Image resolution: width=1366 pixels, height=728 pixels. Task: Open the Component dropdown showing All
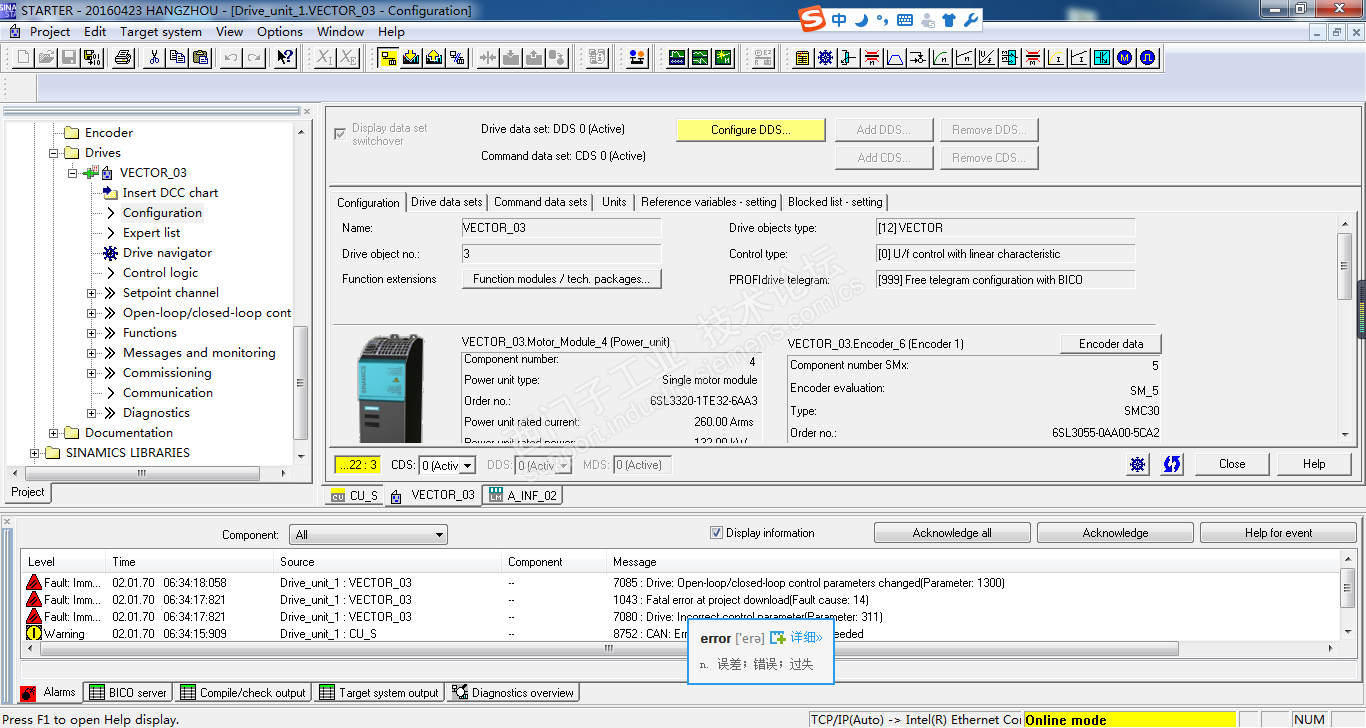point(368,535)
